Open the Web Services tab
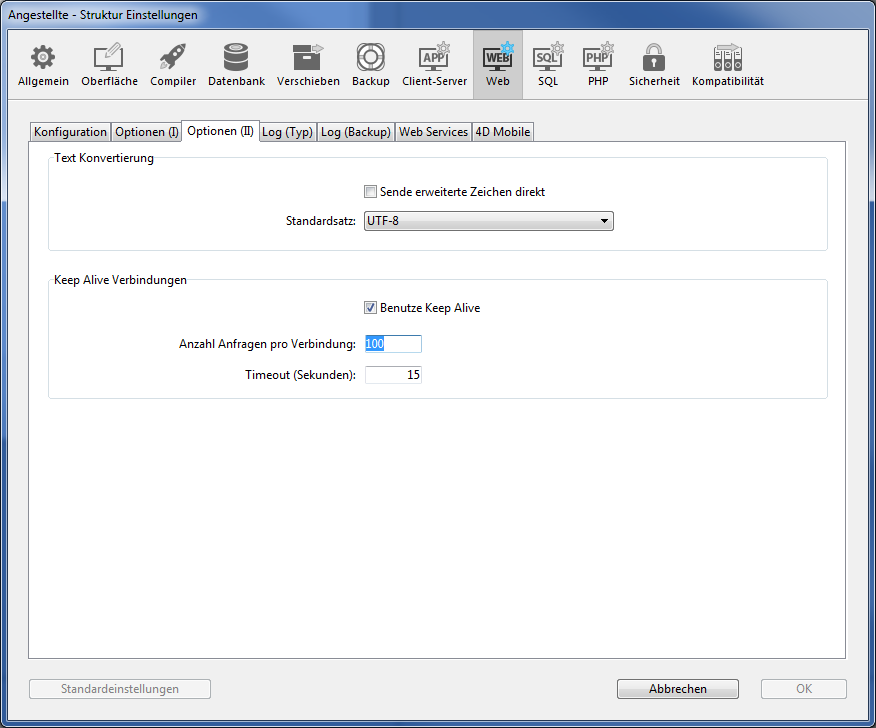Image resolution: width=876 pixels, height=728 pixels. pyautogui.click(x=433, y=132)
